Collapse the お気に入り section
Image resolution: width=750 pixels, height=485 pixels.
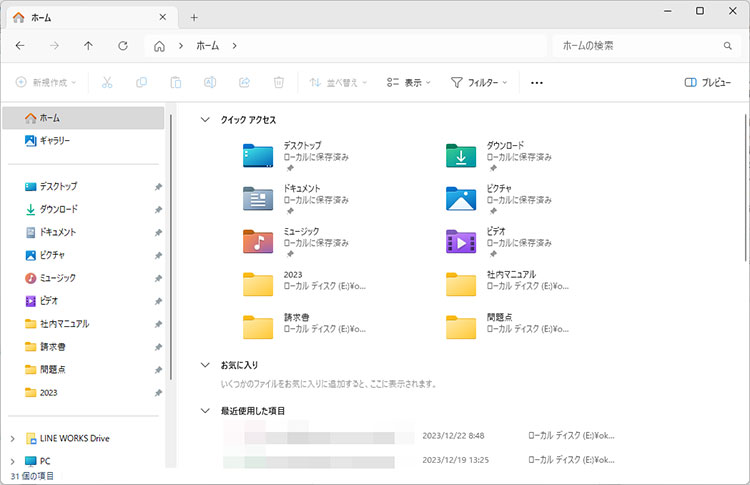tap(206, 365)
